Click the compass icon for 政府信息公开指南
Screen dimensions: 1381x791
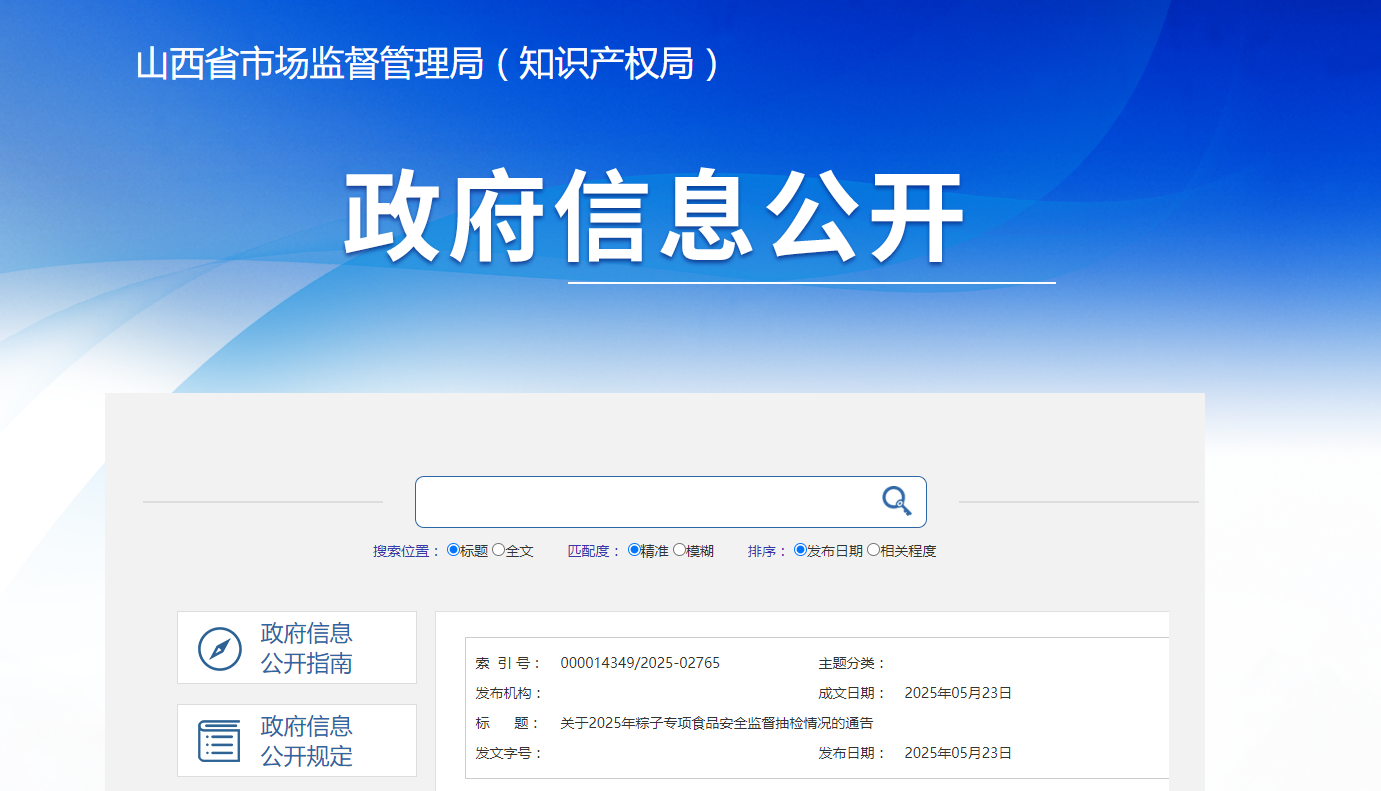[220, 649]
